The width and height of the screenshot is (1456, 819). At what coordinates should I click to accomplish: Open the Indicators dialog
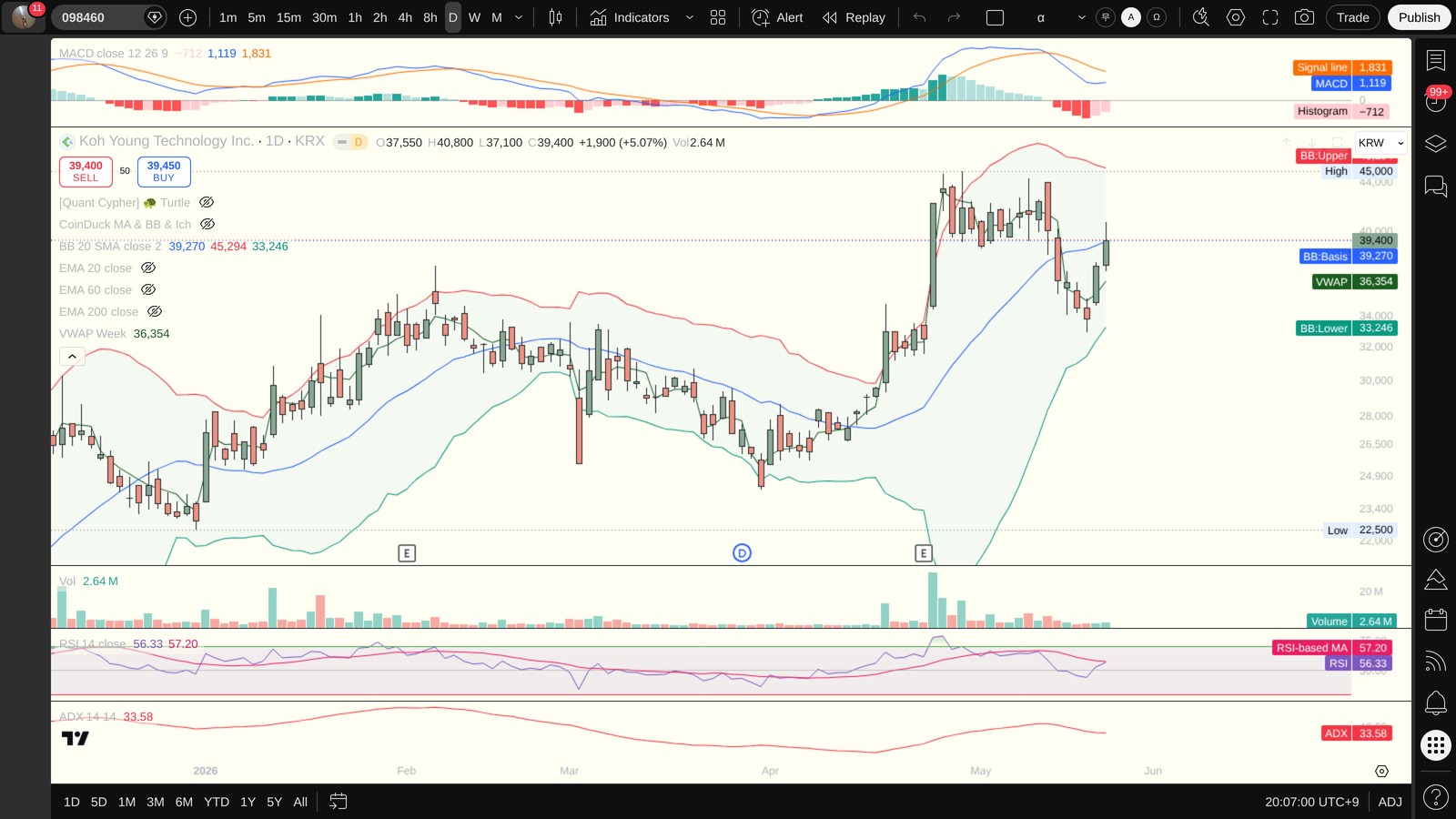629,17
